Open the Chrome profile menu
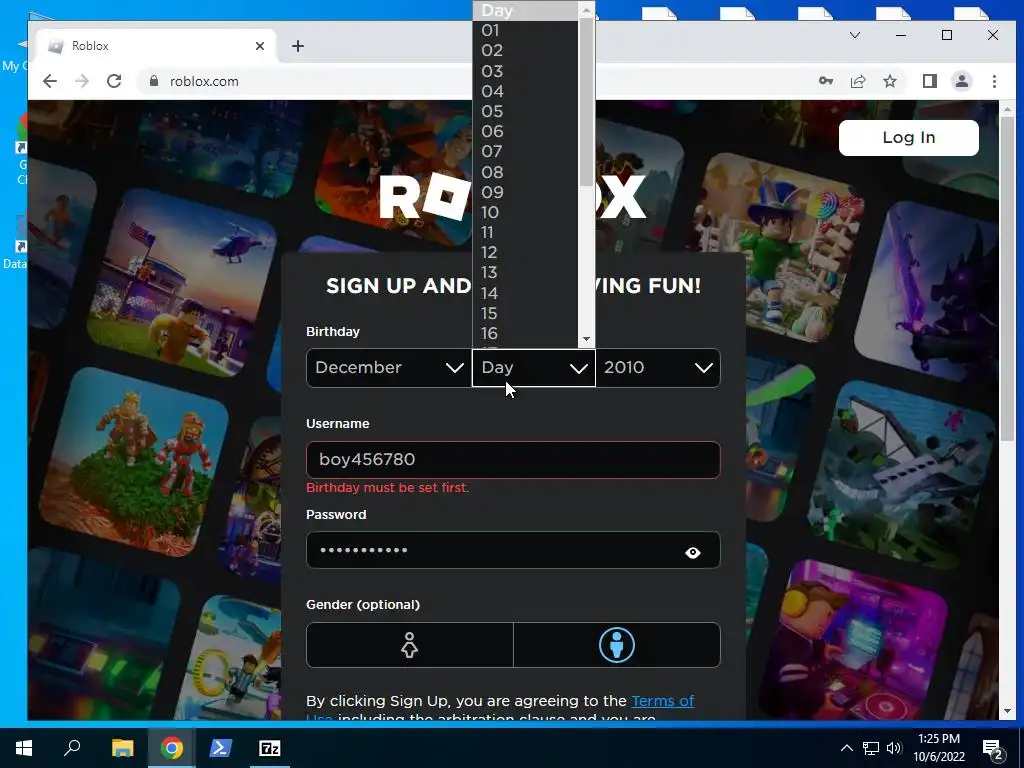 point(961,81)
